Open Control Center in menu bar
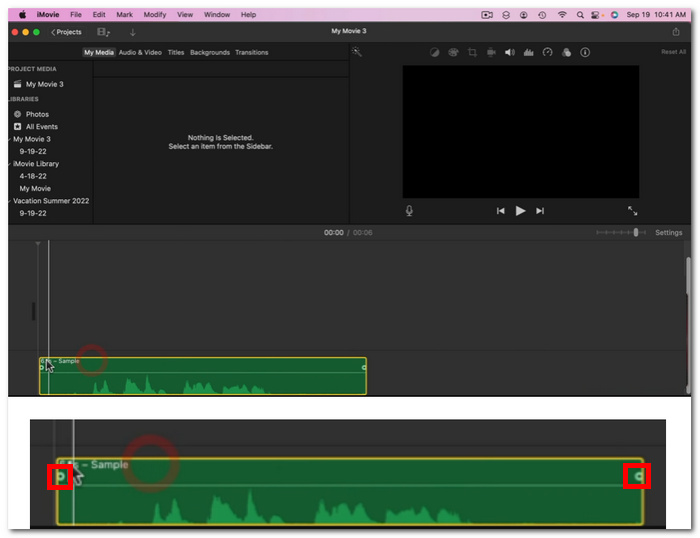Screen dimensions: 700x538 coord(597,15)
